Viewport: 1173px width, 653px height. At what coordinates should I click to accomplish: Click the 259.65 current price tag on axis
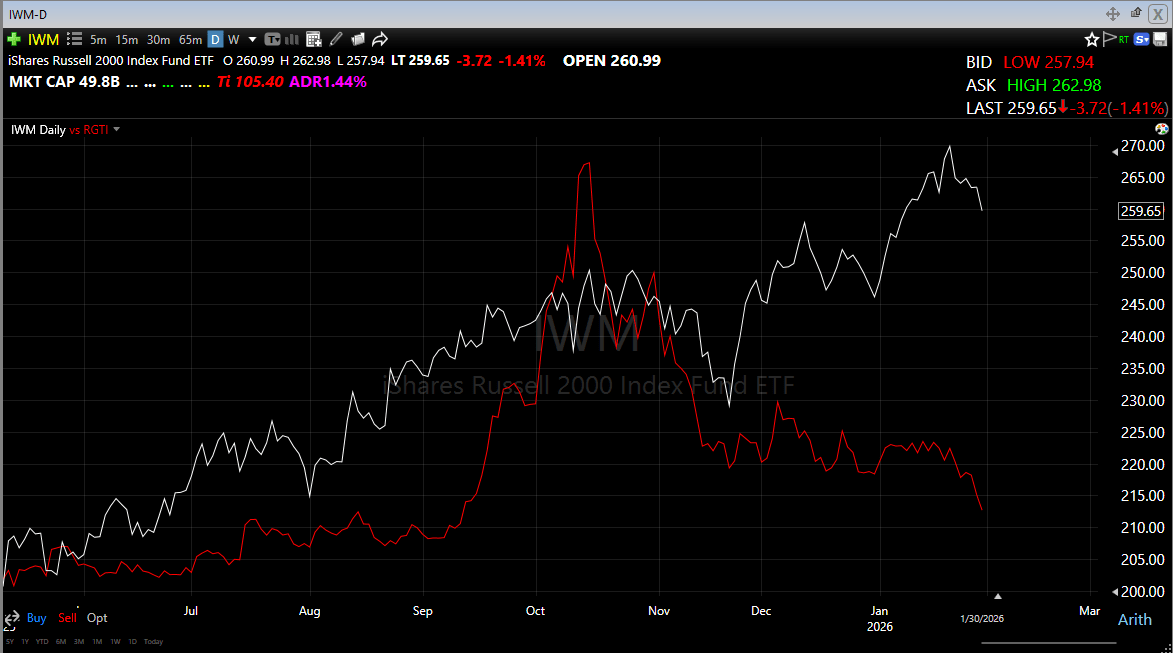[x=1141, y=211]
